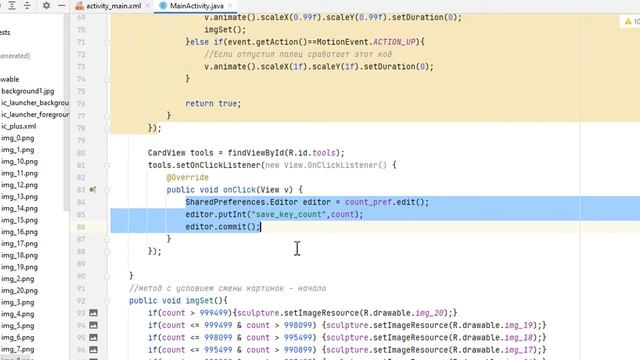Select the MainActivity.java tab
Image resolution: width=640 pixels, height=360 pixels.
[x=197, y=6]
